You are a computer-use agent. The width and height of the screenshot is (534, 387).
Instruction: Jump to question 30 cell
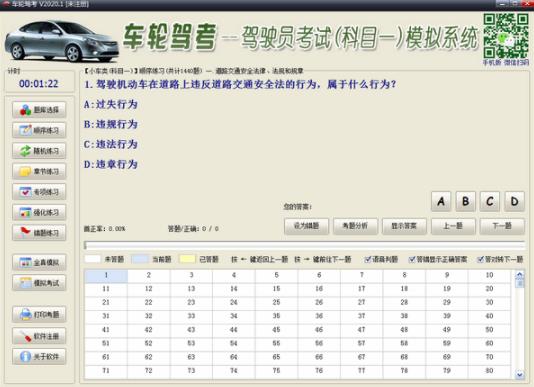tap(489, 303)
